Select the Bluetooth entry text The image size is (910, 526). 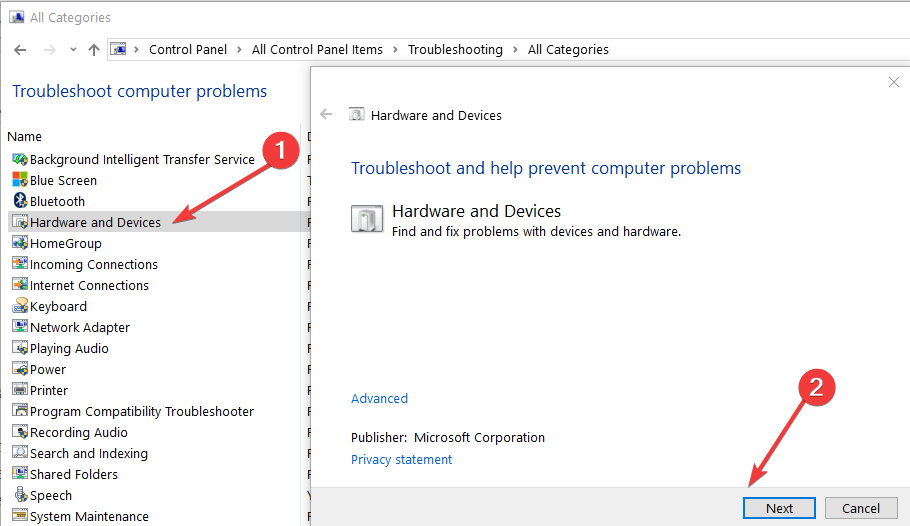[57, 201]
